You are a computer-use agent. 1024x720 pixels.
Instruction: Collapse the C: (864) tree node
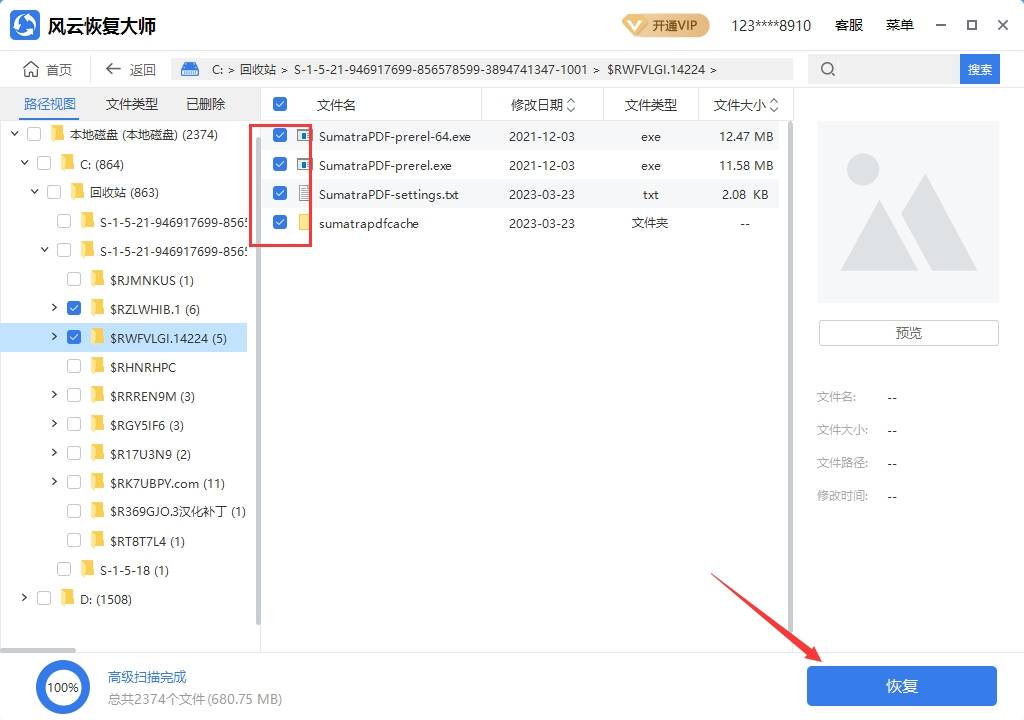point(25,162)
